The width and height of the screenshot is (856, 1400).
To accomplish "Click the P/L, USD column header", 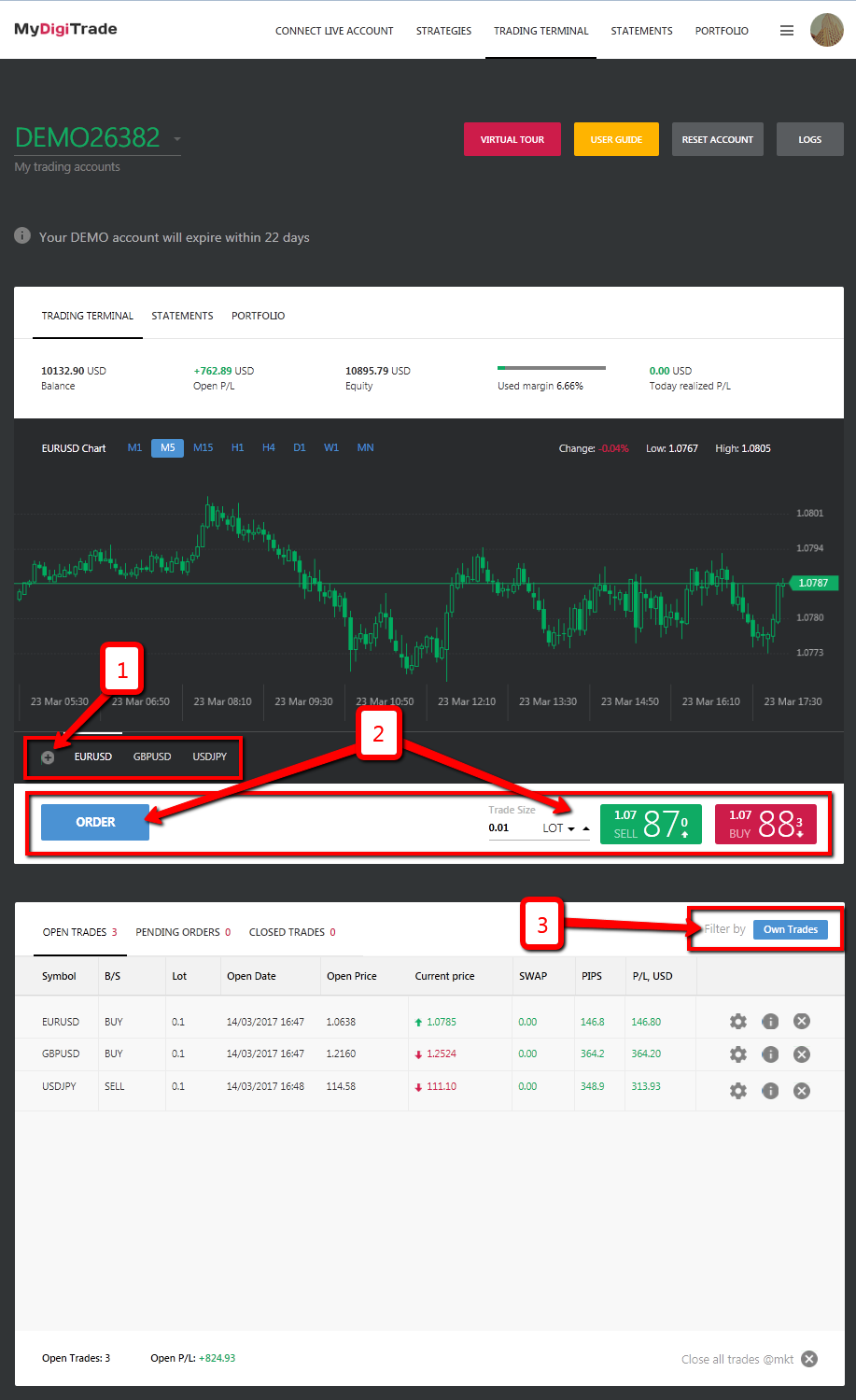I will tap(653, 976).
